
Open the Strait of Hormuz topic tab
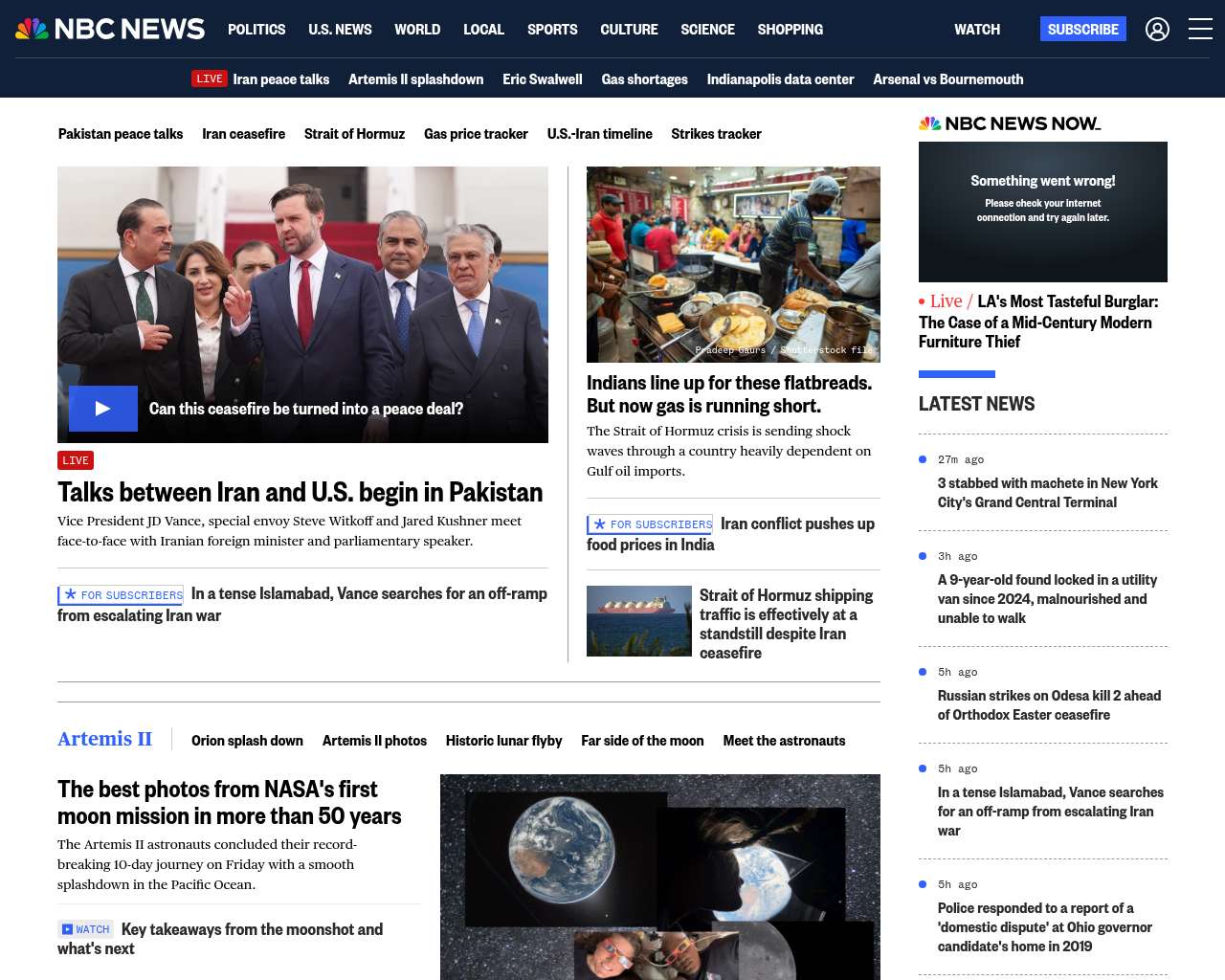(354, 134)
